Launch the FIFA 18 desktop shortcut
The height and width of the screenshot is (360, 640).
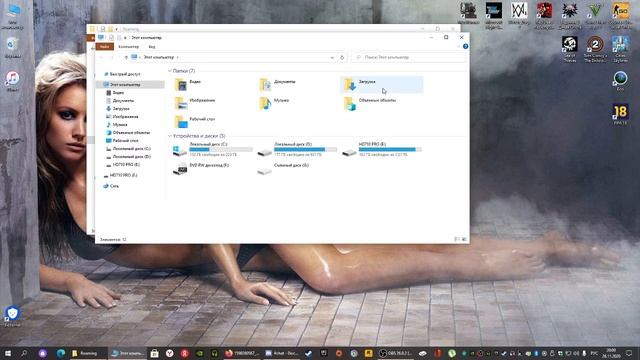(x=620, y=114)
